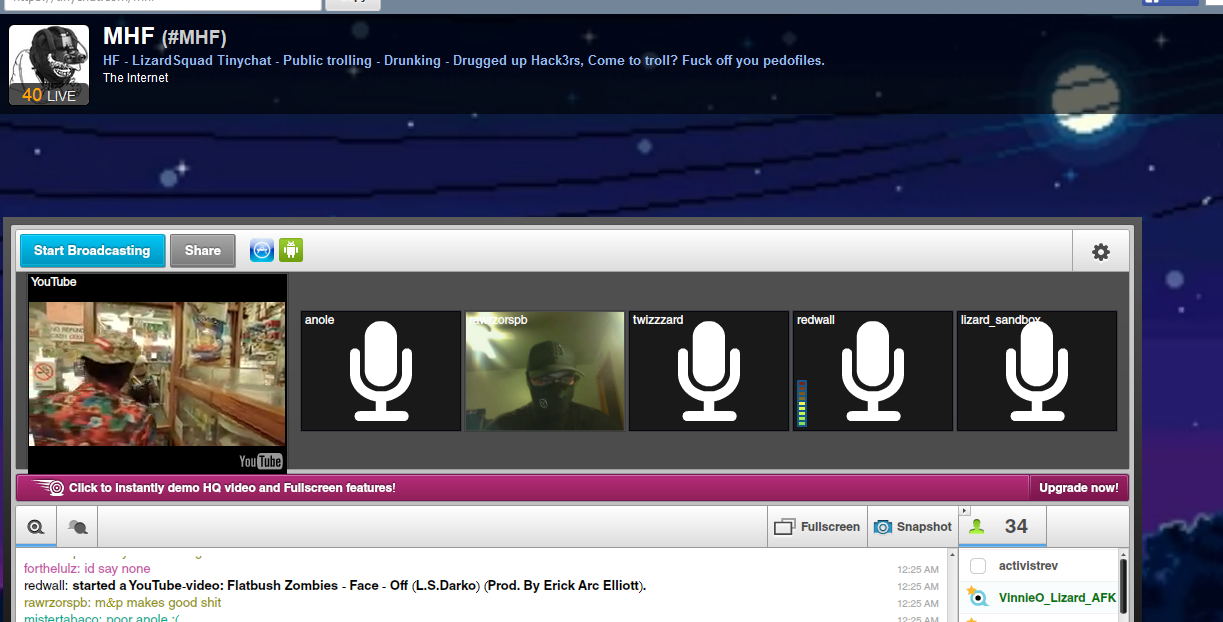Click the webcam icon beside VinnieO_Lizard_AFK

coord(977,598)
